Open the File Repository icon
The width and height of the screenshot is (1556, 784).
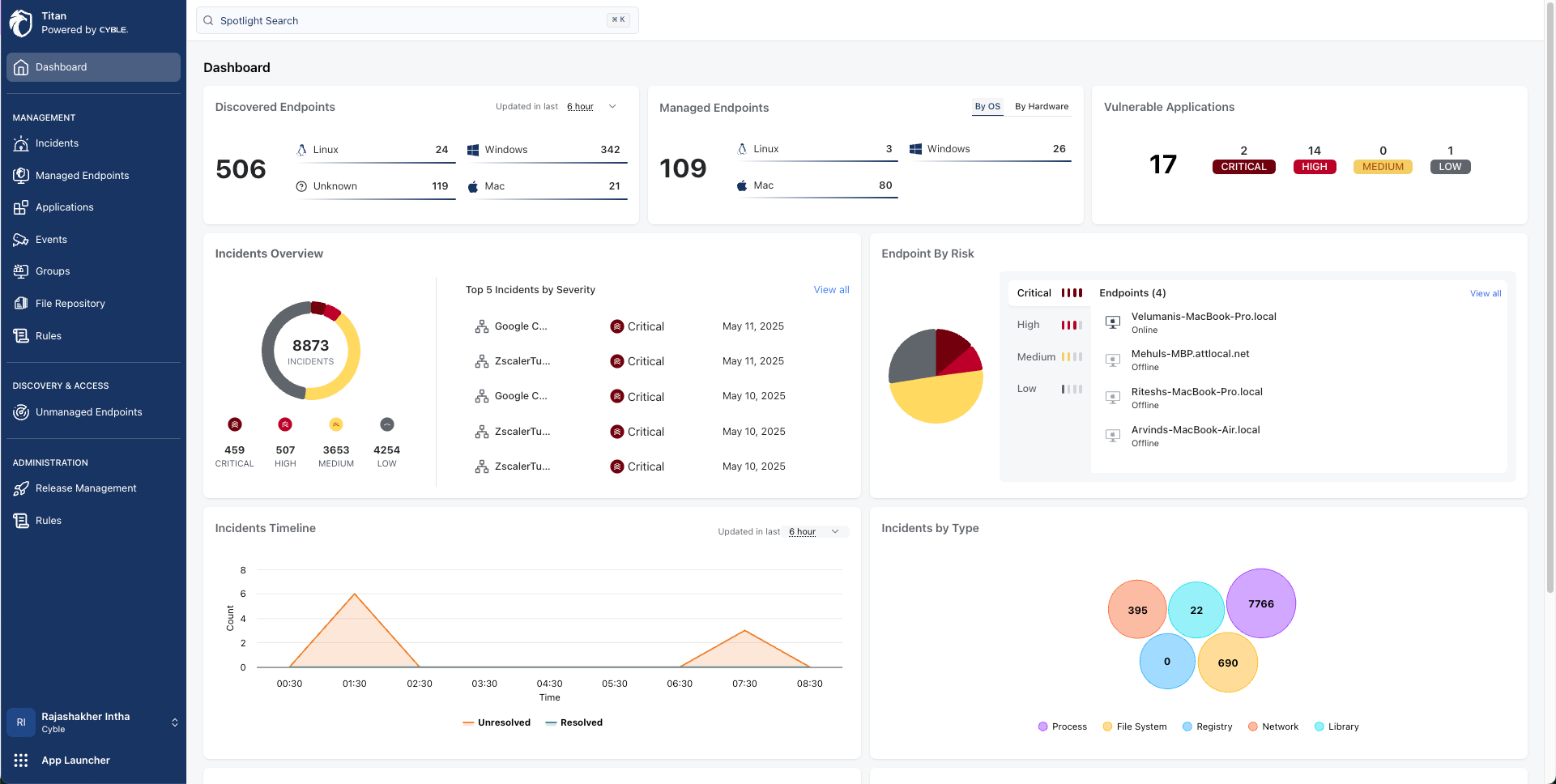[x=21, y=304]
